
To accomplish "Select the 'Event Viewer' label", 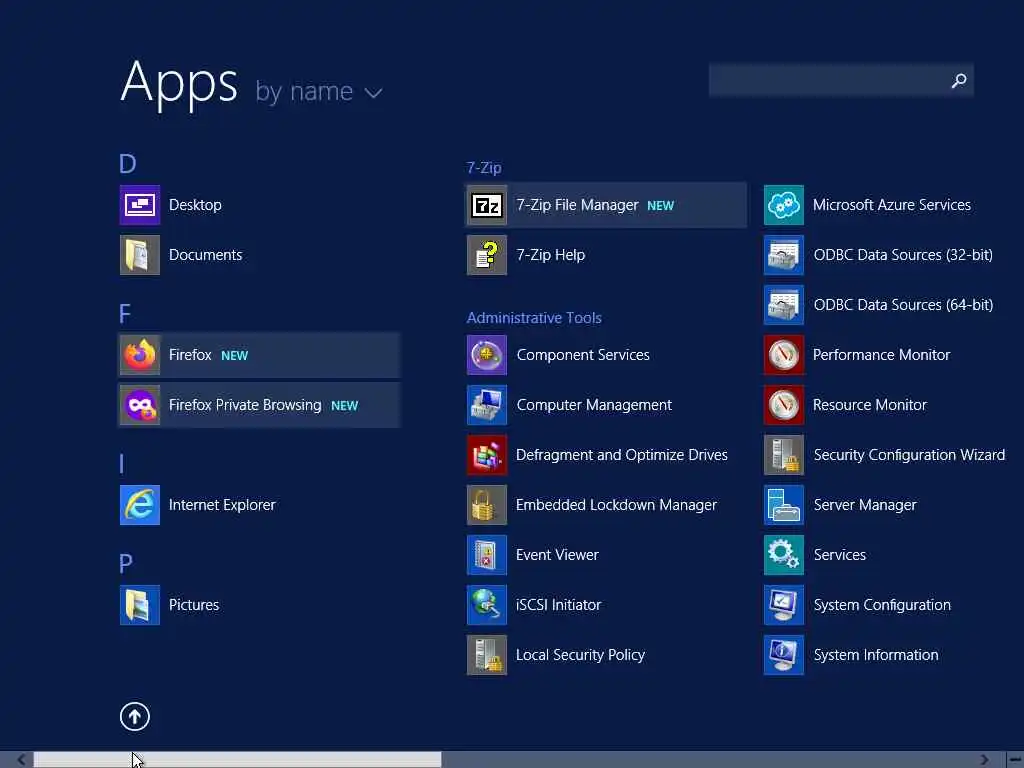I will pyautogui.click(x=557, y=555).
